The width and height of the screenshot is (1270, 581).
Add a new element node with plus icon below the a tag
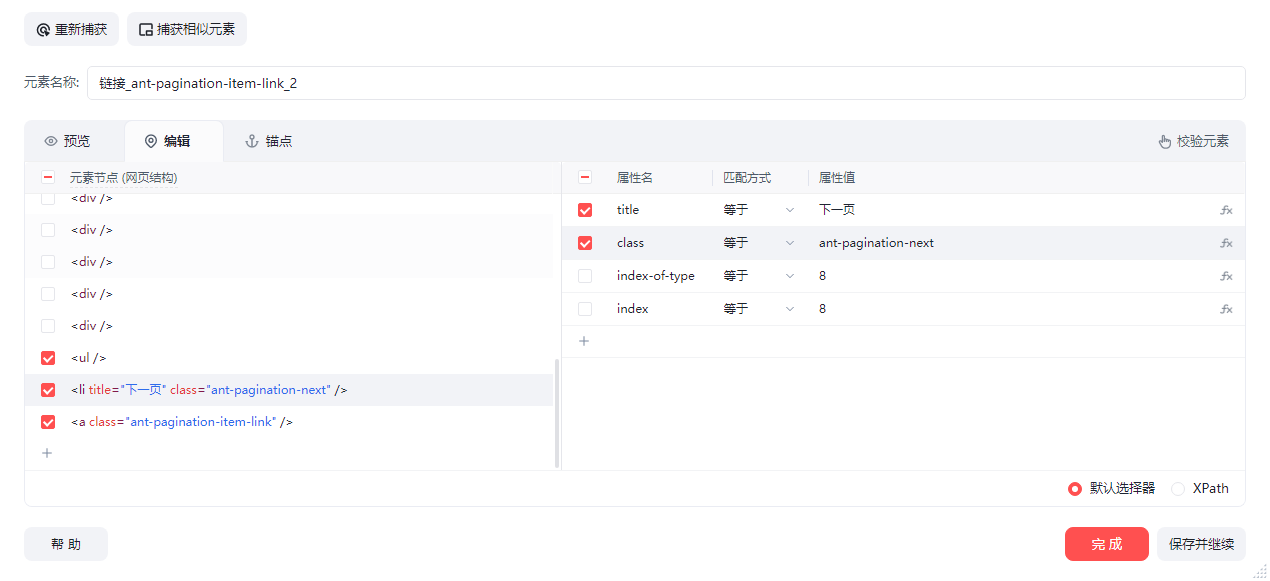click(47, 453)
